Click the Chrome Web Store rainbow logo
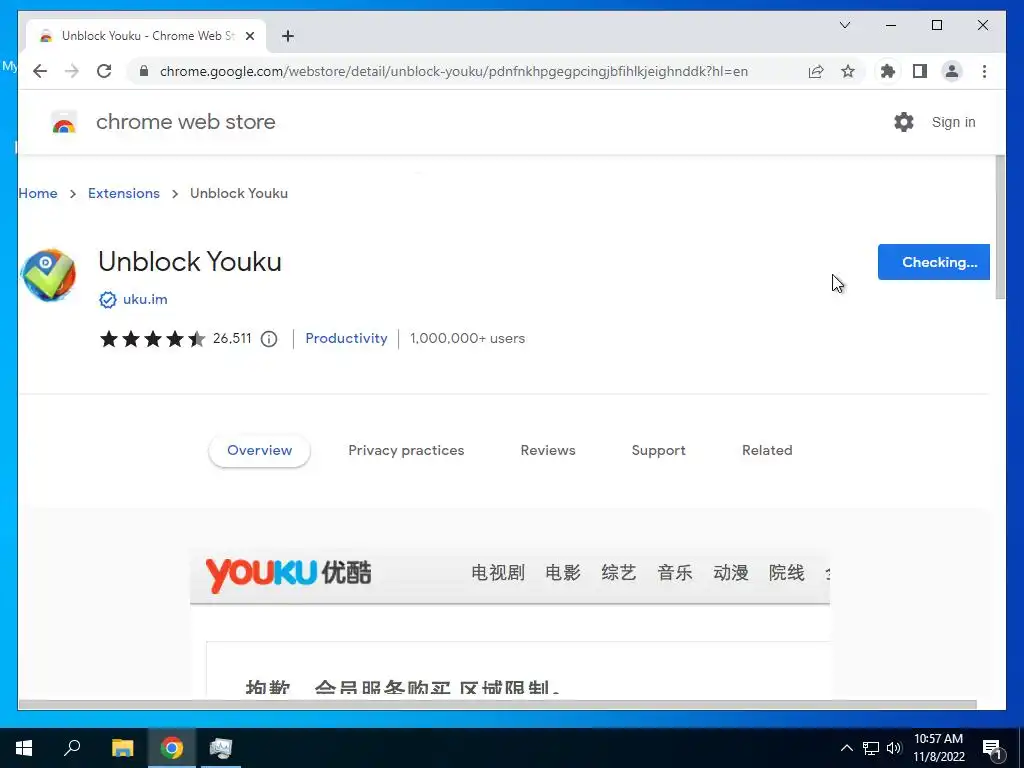Image resolution: width=1024 pixels, height=768 pixels. coord(64,122)
